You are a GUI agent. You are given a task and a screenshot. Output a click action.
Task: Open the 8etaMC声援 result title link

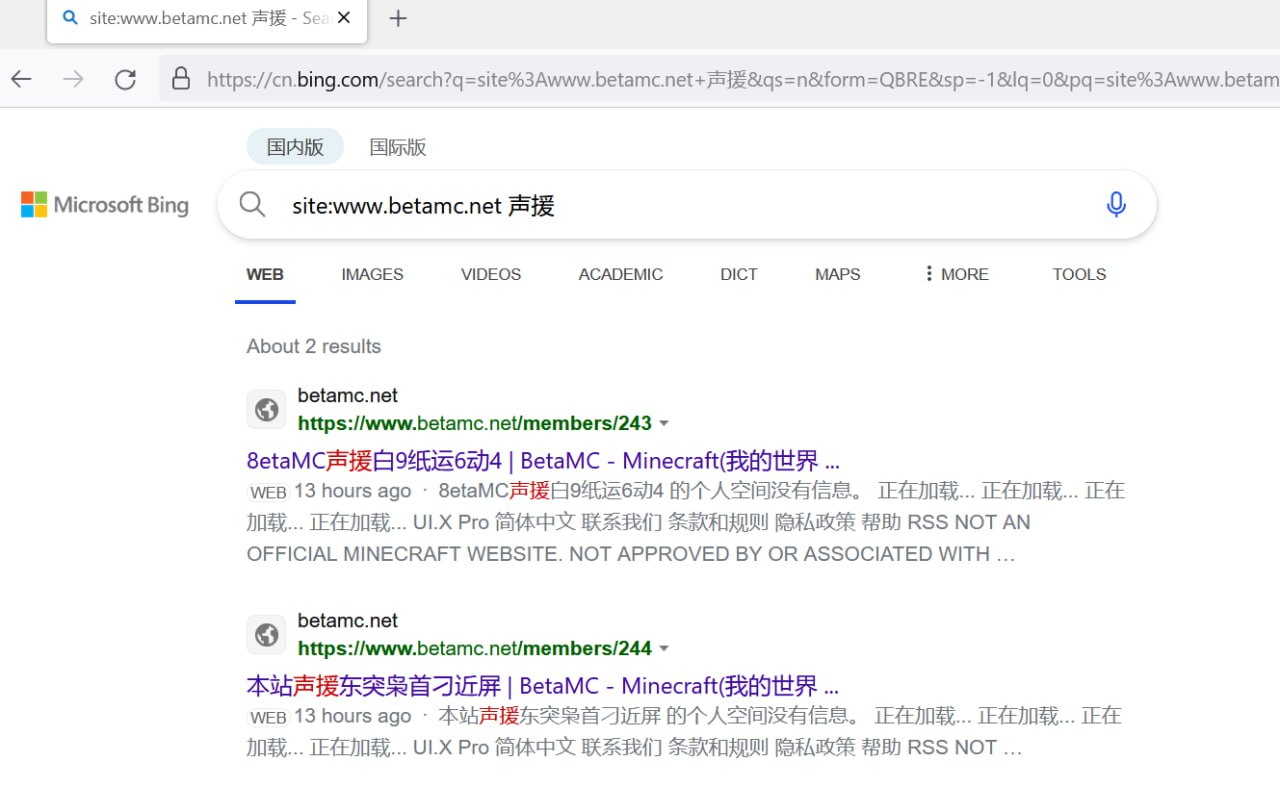pos(542,461)
